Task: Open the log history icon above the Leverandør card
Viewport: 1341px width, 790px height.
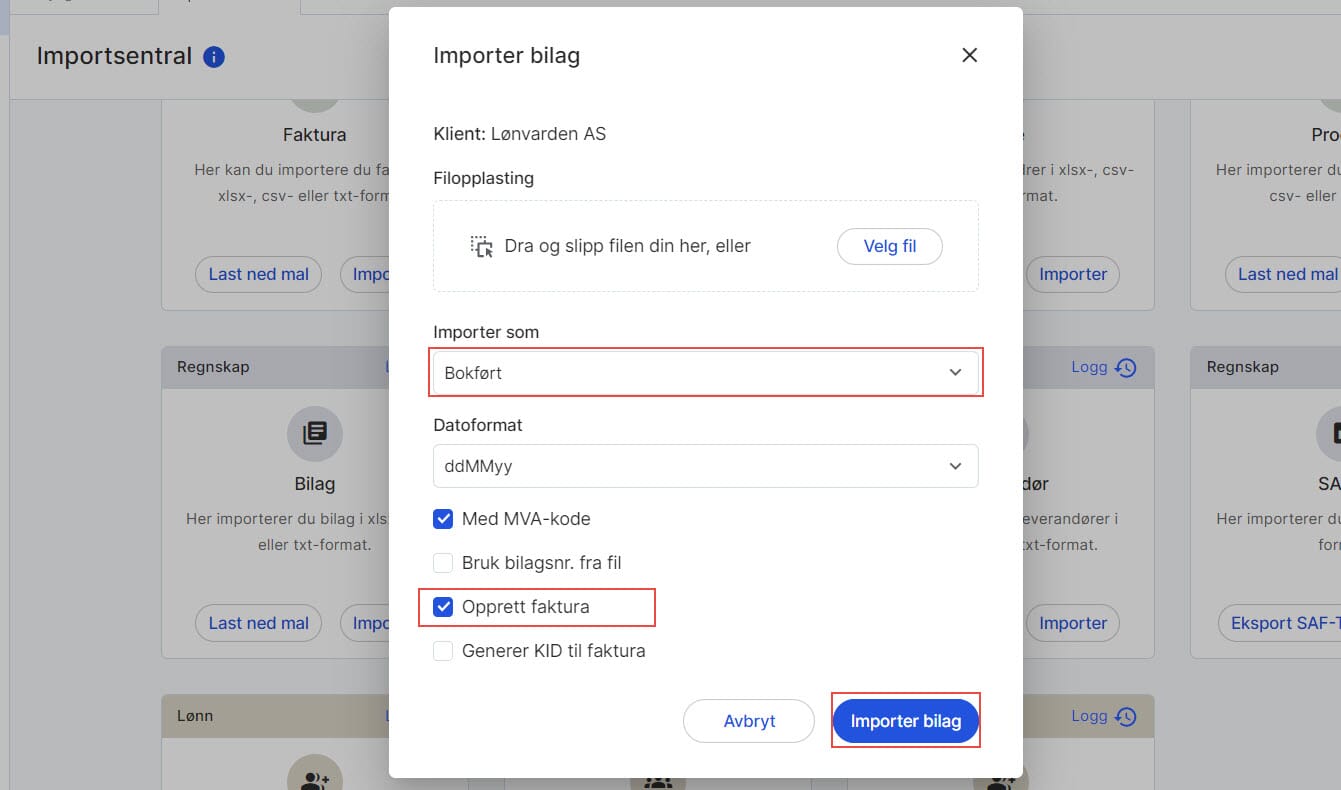Action: pyautogui.click(x=1126, y=367)
